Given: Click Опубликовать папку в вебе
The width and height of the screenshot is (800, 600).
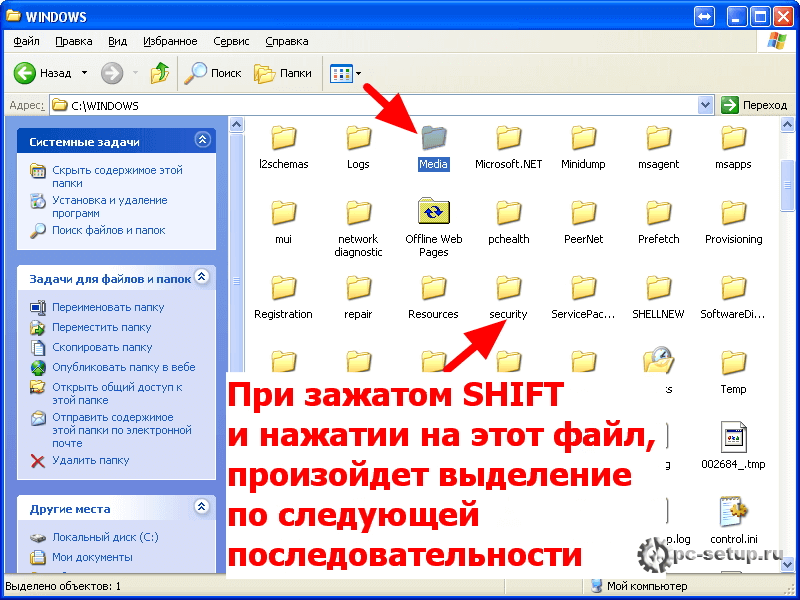Looking at the screenshot, I should 123,367.
